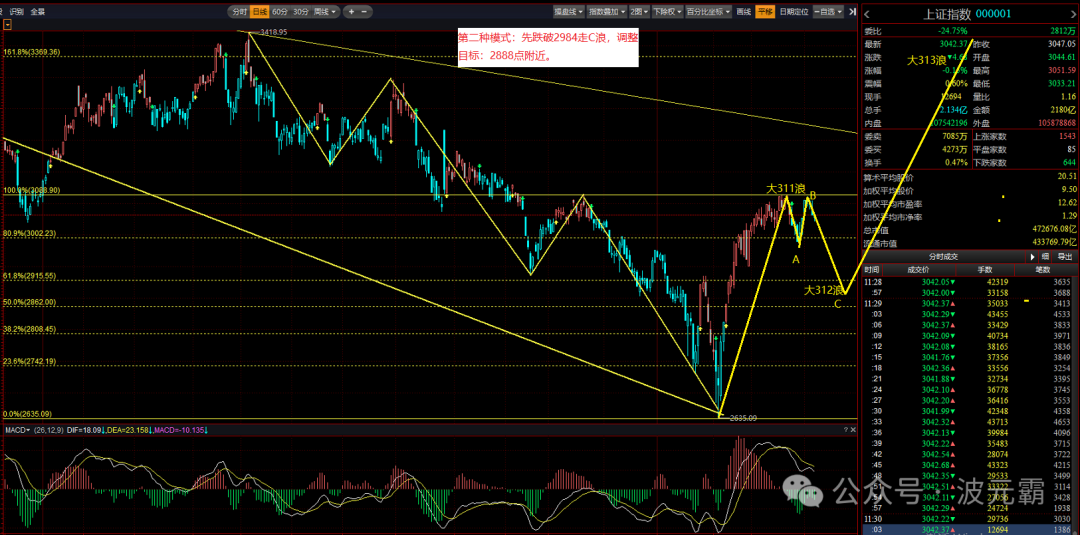Click the 流通市值 row label
Image resolution: width=1080 pixels, height=535 pixels.
[878, 242]
